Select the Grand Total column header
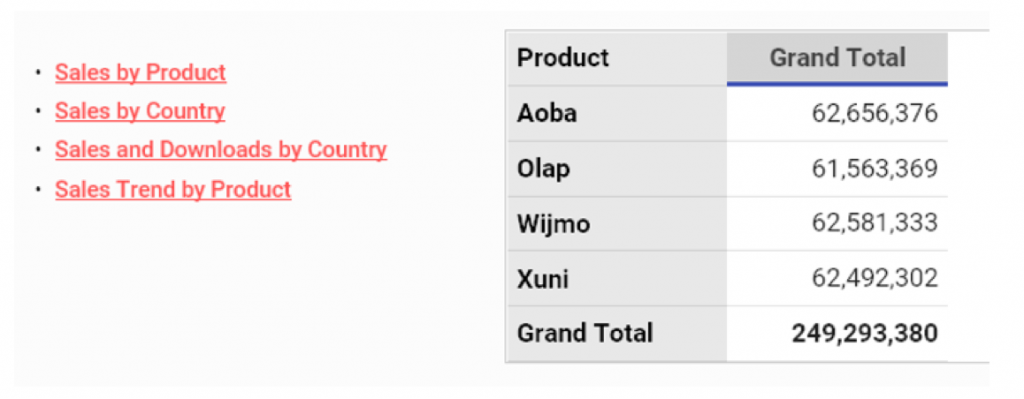Screen dimensions: 1024x399 [x=837, y=58]
